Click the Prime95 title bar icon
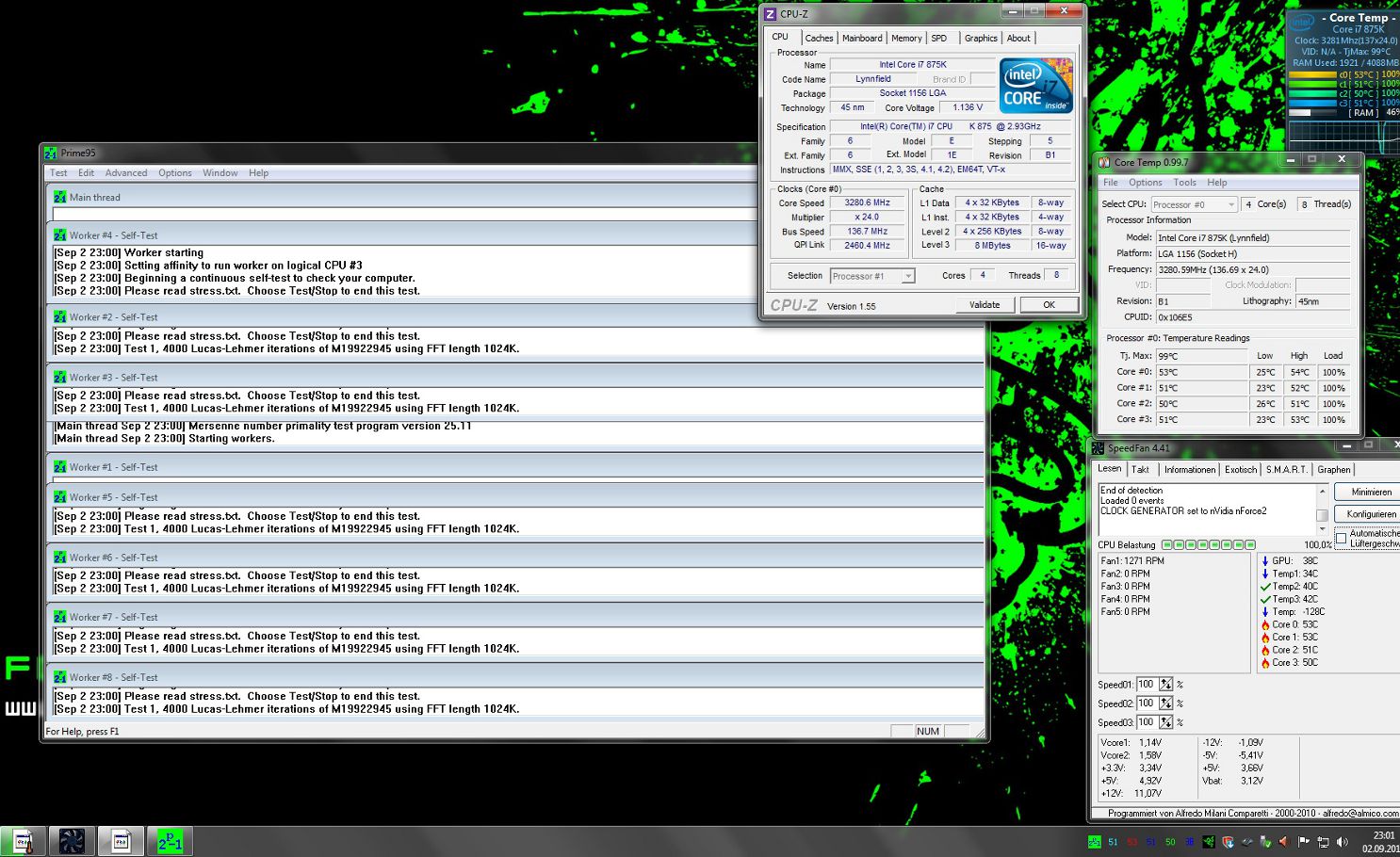This screenshot has width=1400, height=857. [x=51, y=153]
